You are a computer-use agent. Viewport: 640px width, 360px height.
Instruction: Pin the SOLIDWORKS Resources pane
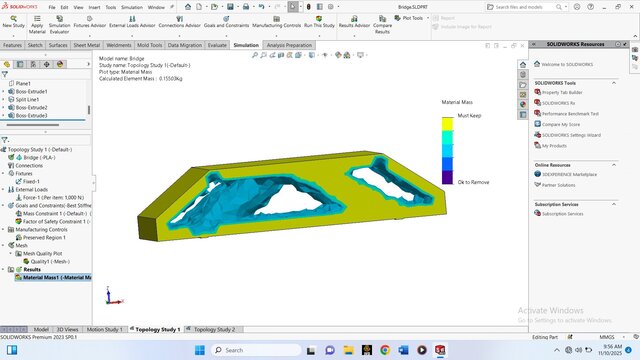[625, 44]
